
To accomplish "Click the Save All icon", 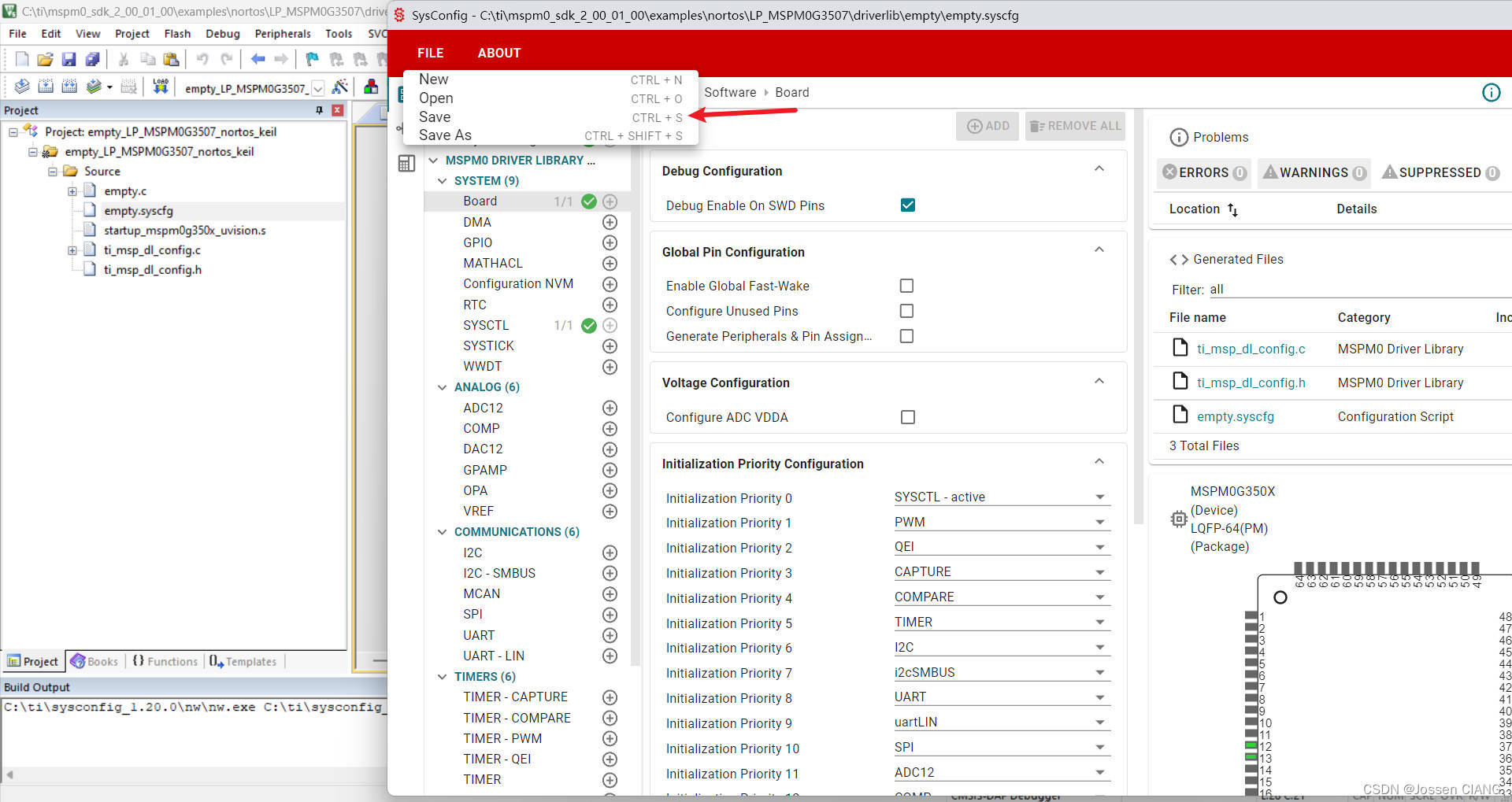I will 92,59.
